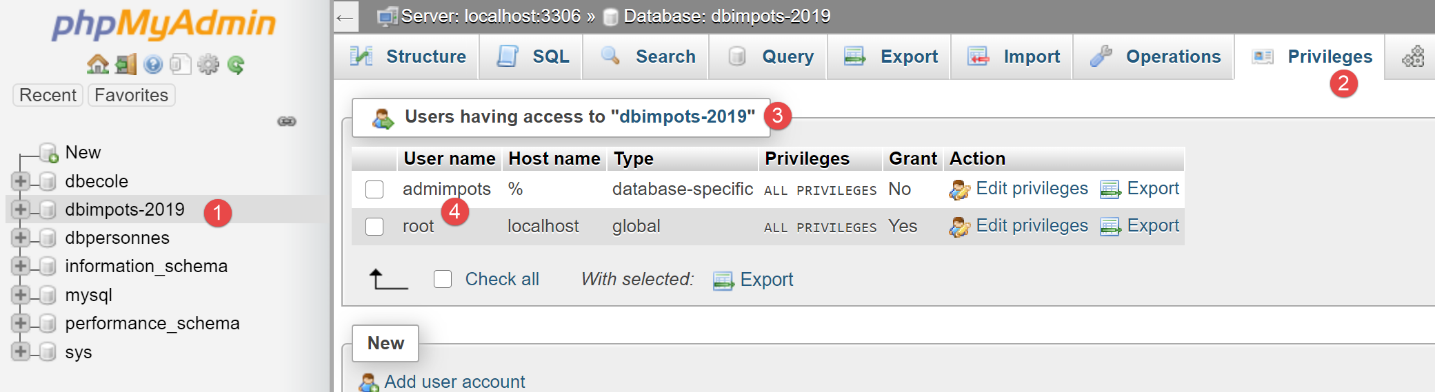
Task: Open the More tabs icon after Privileges
Action: point(1413,57)
